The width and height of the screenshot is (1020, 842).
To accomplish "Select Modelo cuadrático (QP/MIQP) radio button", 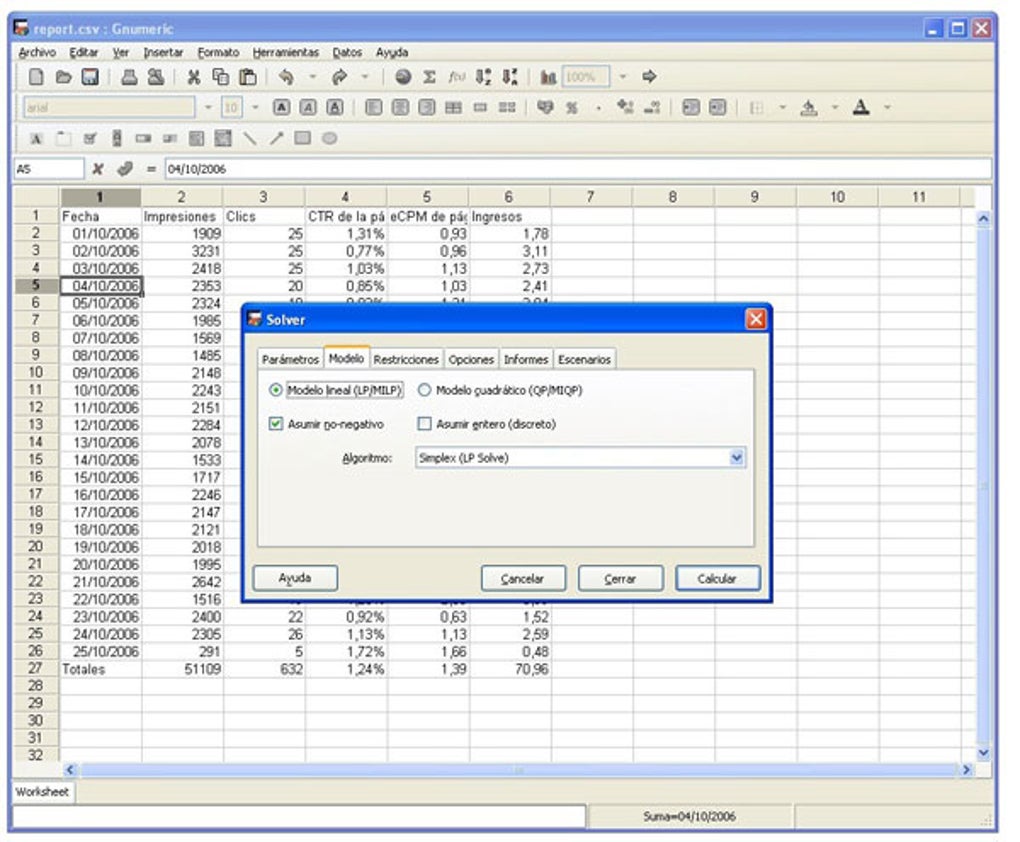I will point(424,391).
